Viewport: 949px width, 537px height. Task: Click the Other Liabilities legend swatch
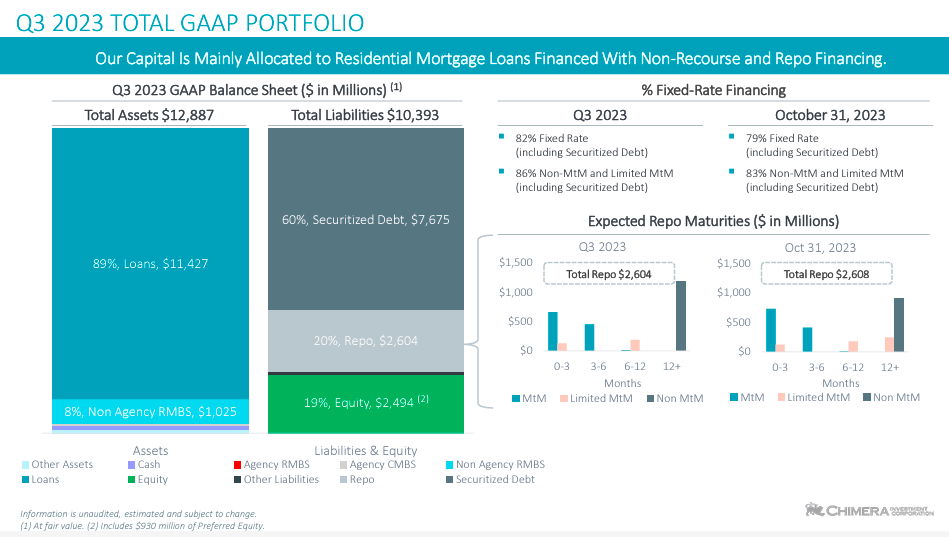[x=237, y=479]
